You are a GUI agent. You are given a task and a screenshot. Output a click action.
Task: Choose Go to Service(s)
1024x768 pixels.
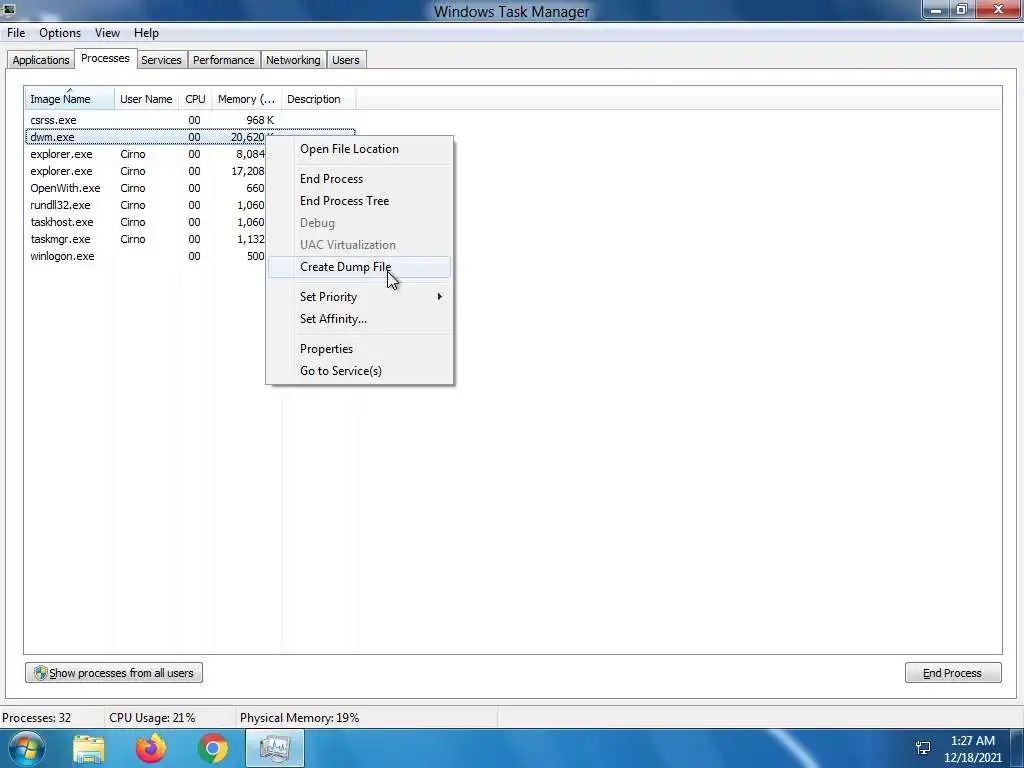[x=359, y=371]
